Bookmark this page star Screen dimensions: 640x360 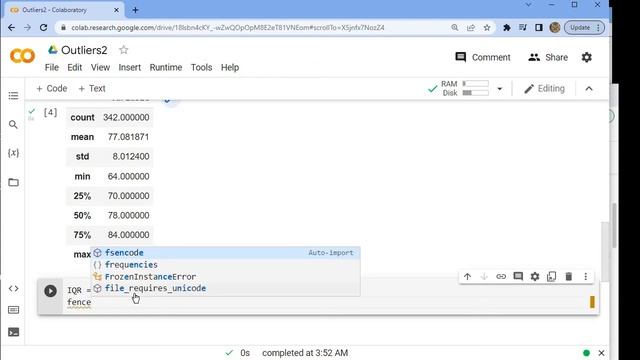coord(487,28)
